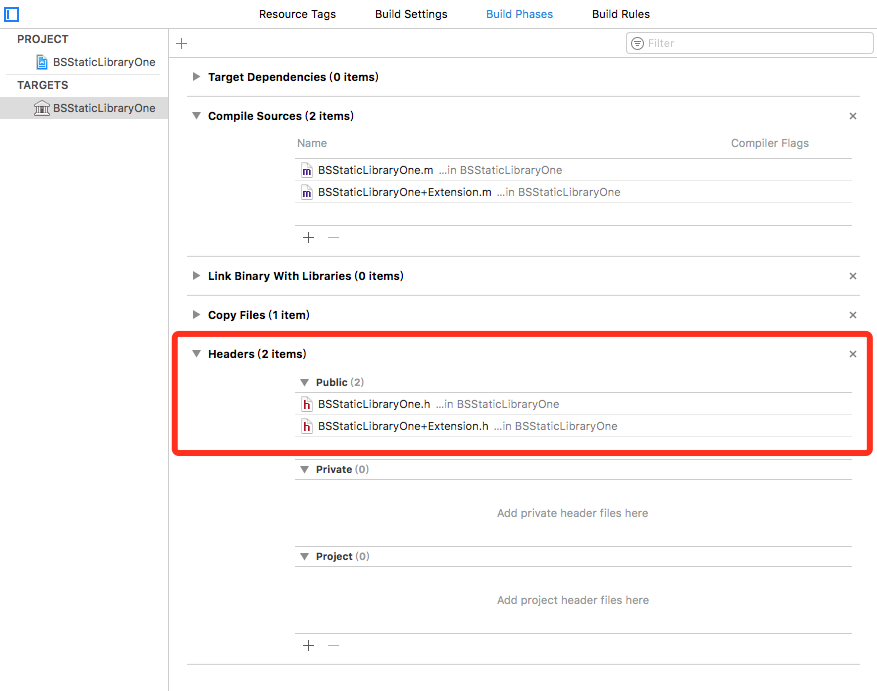
Task: Expand the Copy Files section
Action: [x=197, y=315]
